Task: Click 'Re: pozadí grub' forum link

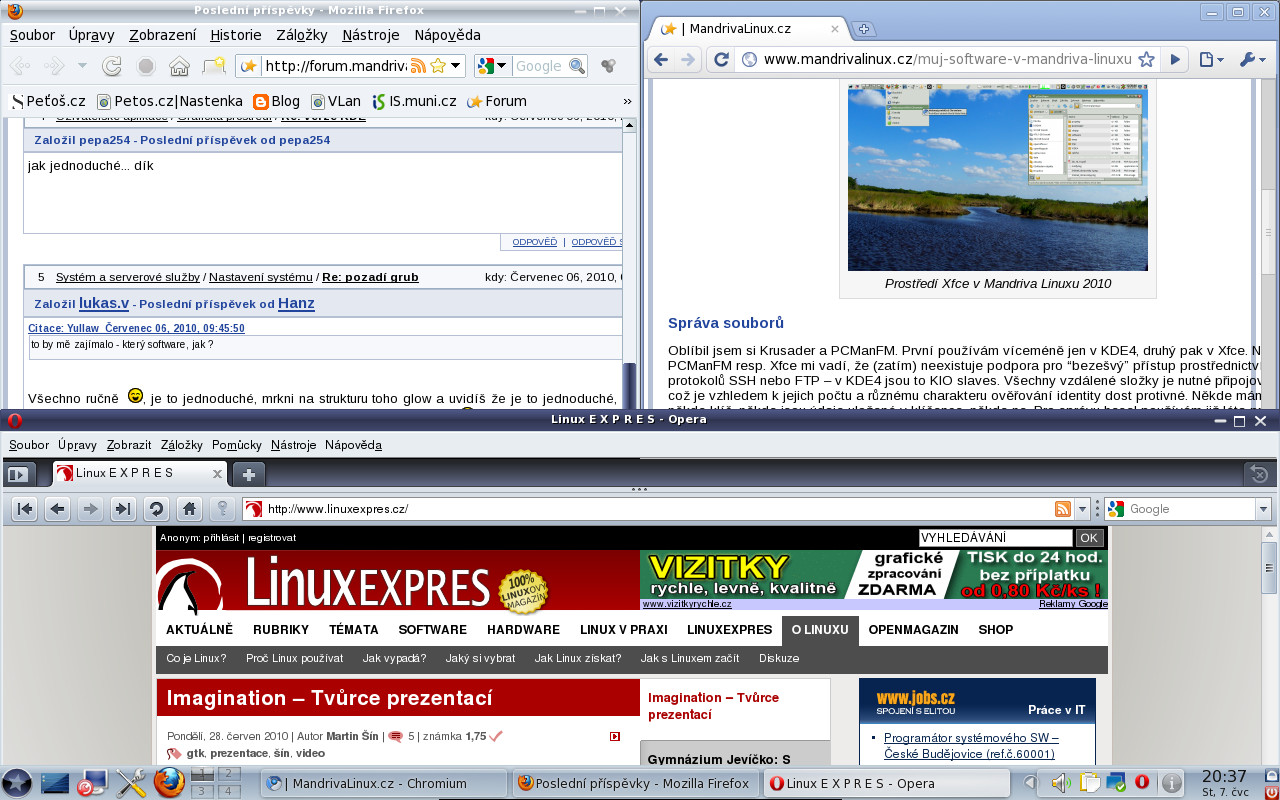Action: pyautogui.click(x=370, y=277)
